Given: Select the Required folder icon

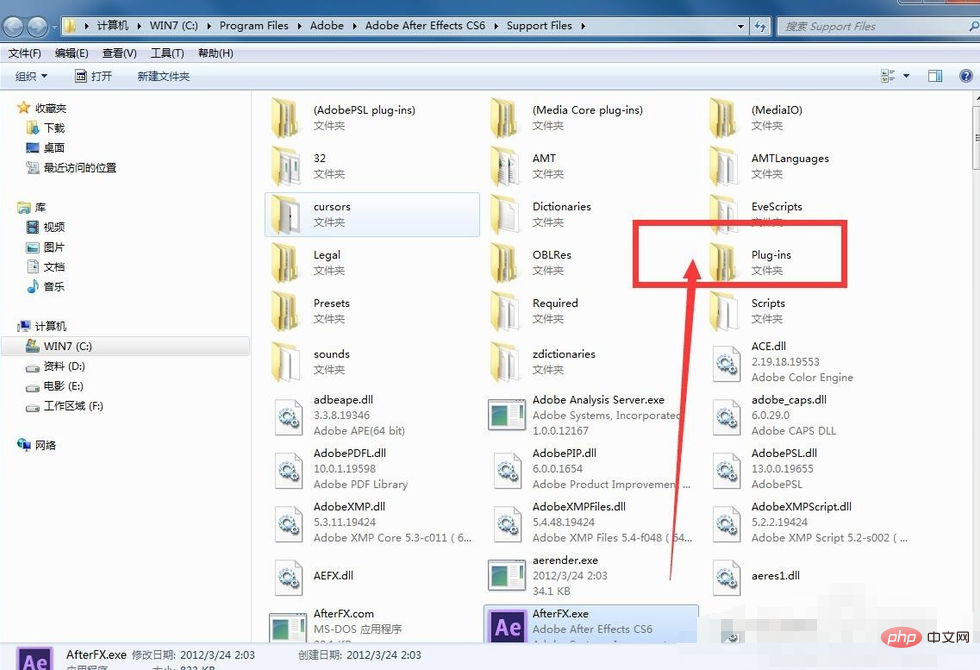Looking at the screenshot, I should tap(504, 311).
